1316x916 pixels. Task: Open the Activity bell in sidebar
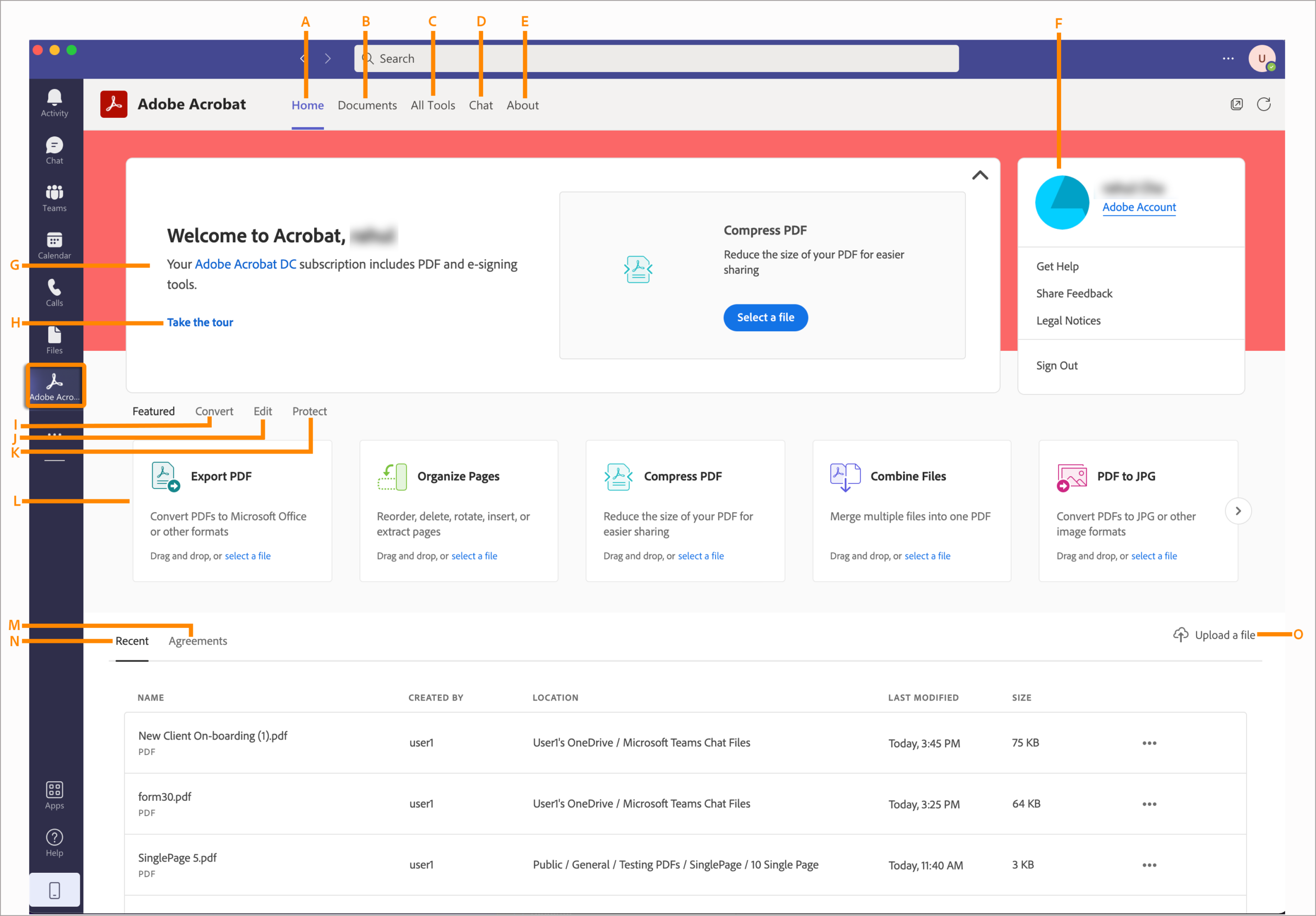(54, 103)
